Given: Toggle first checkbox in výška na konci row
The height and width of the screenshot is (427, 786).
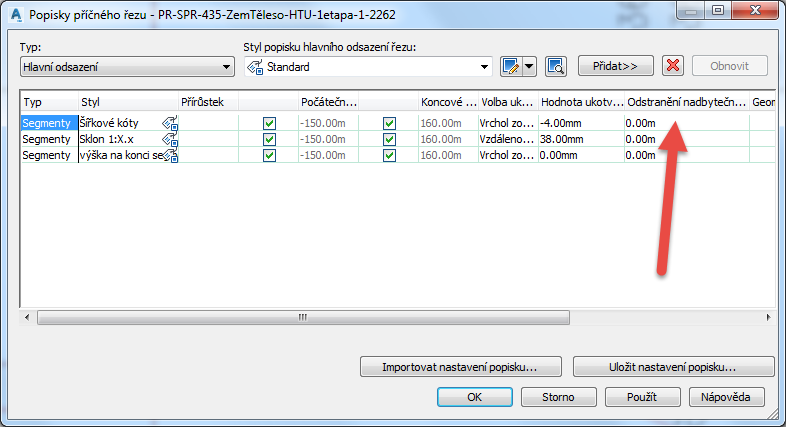Looking at the screenshot, I should [x=269, y=155].
